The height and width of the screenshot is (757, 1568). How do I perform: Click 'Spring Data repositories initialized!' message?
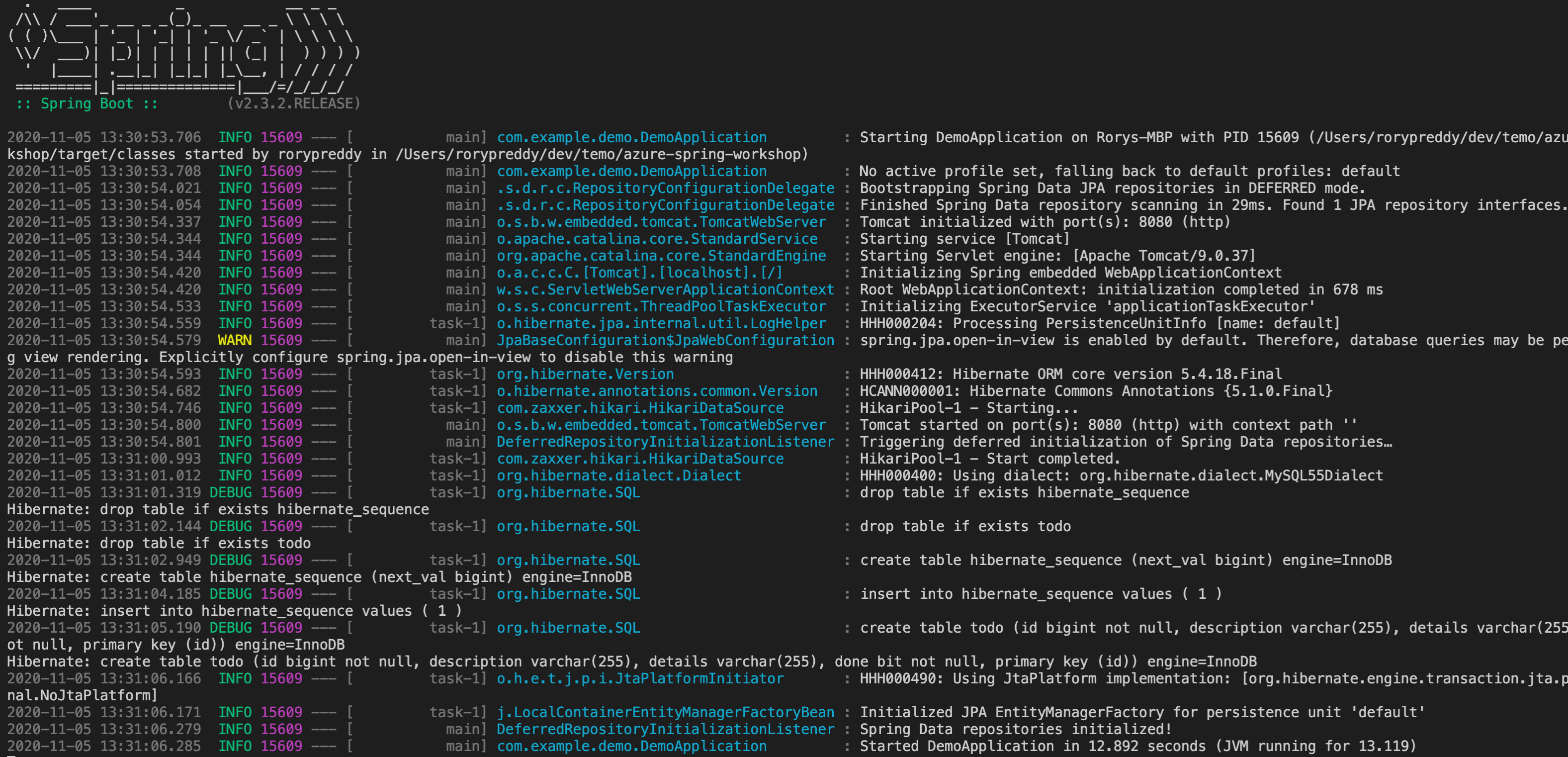tap(1016, 730)
